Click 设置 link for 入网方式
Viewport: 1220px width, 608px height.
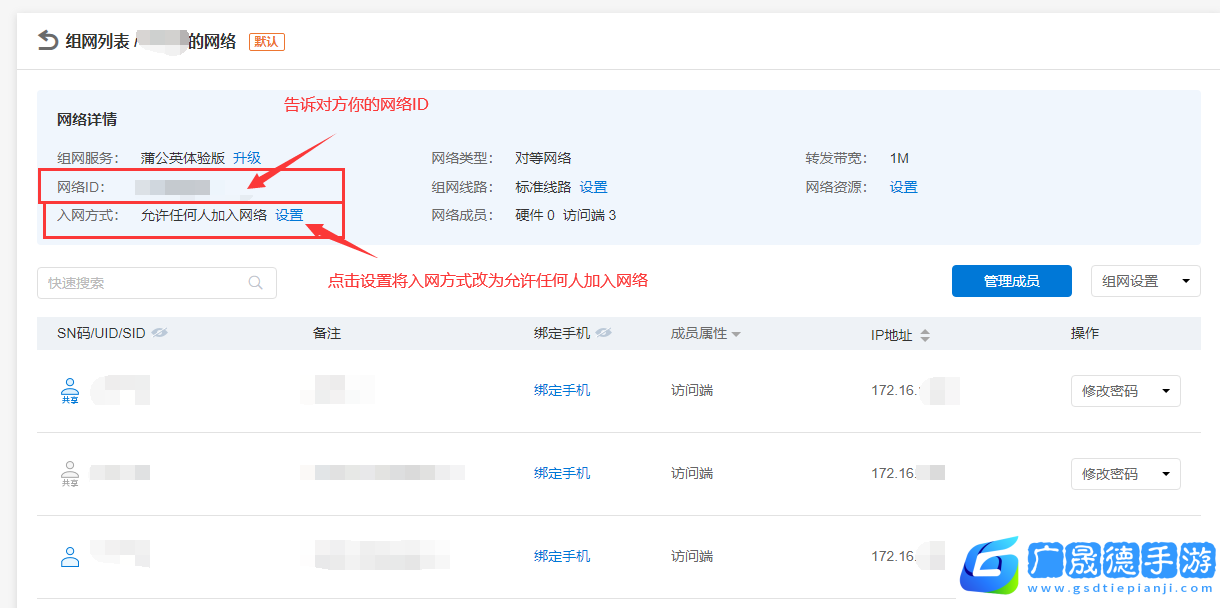[x=289, y=215]
